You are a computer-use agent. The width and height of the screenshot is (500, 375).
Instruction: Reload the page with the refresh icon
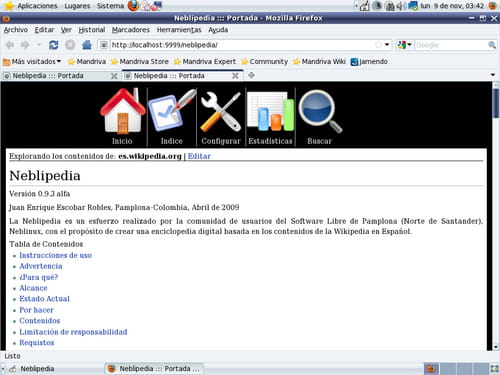point(53,45)
